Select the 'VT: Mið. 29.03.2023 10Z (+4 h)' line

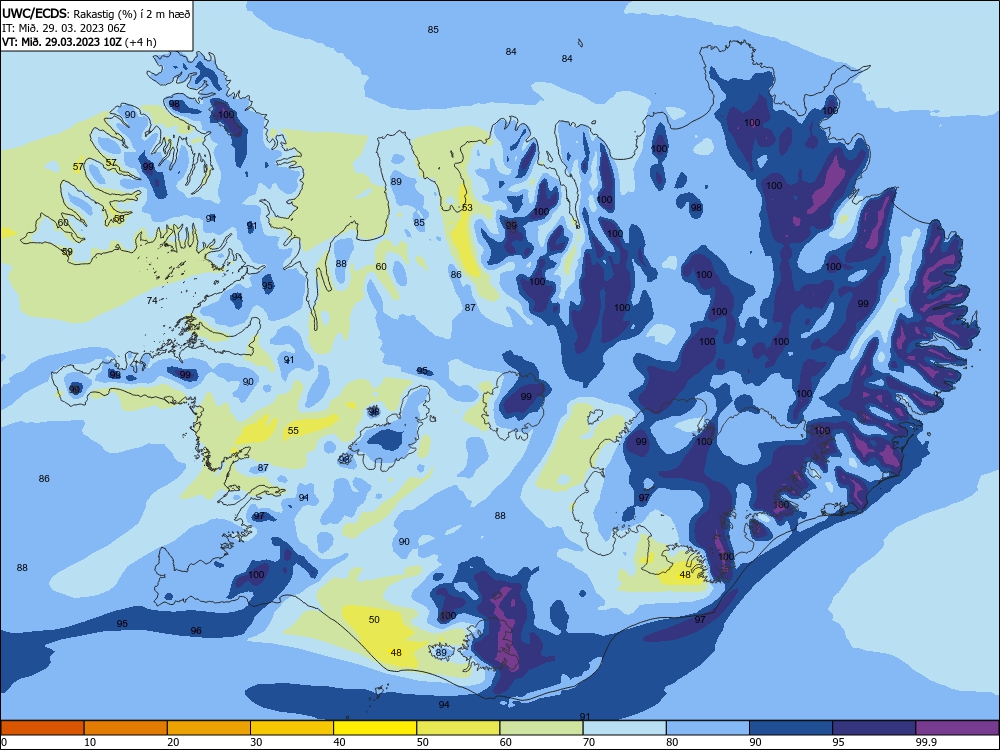tap(79, 42)
